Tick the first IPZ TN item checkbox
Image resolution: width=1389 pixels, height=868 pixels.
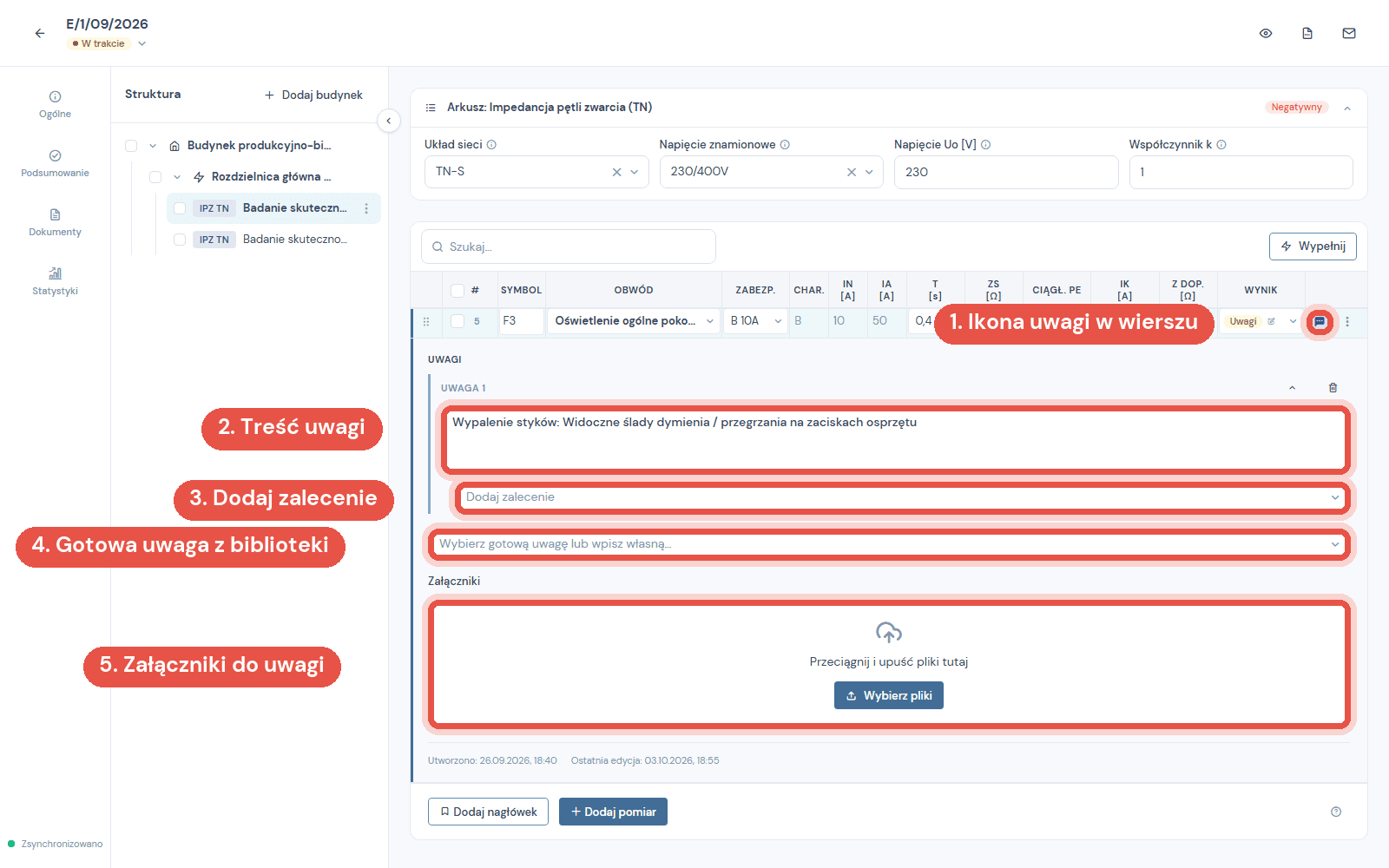(x=180, y=208)
